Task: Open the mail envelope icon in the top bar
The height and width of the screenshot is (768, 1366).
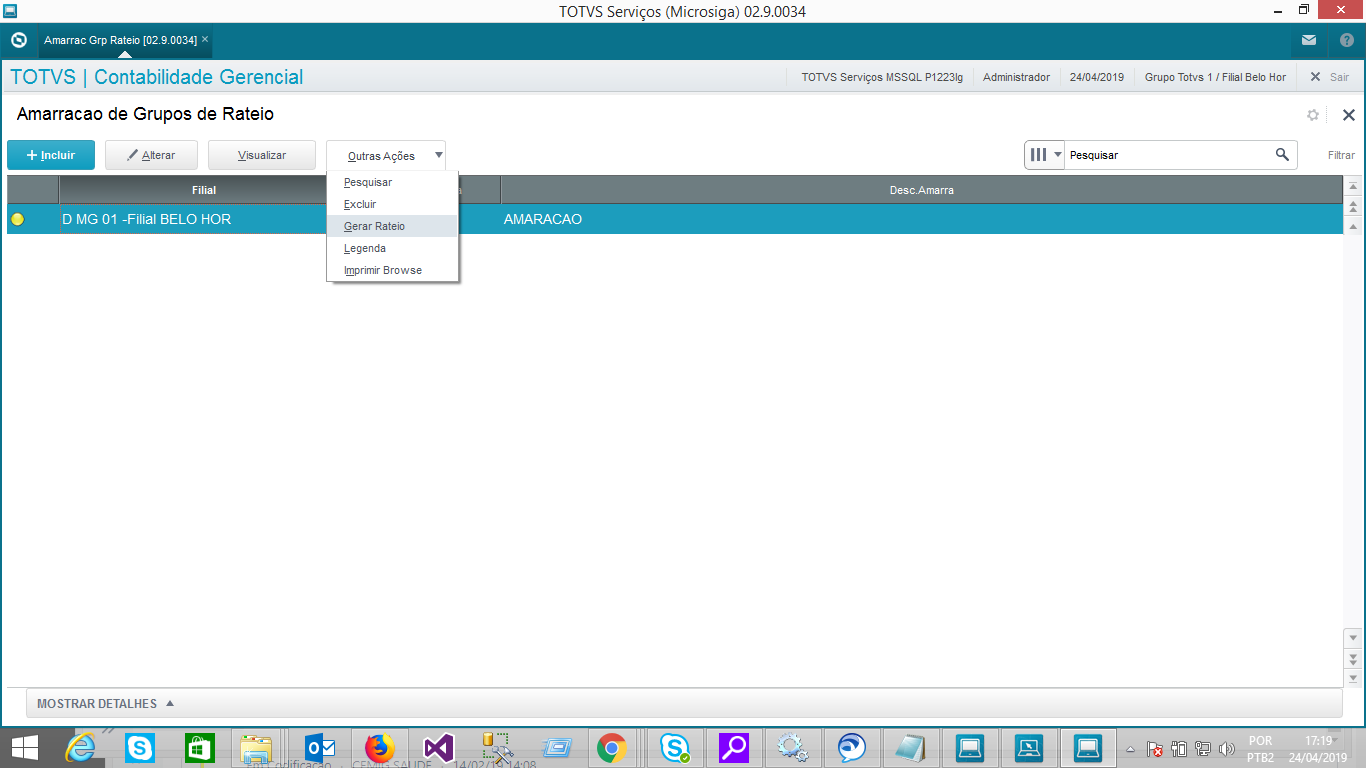Action: pos(1309,40)
